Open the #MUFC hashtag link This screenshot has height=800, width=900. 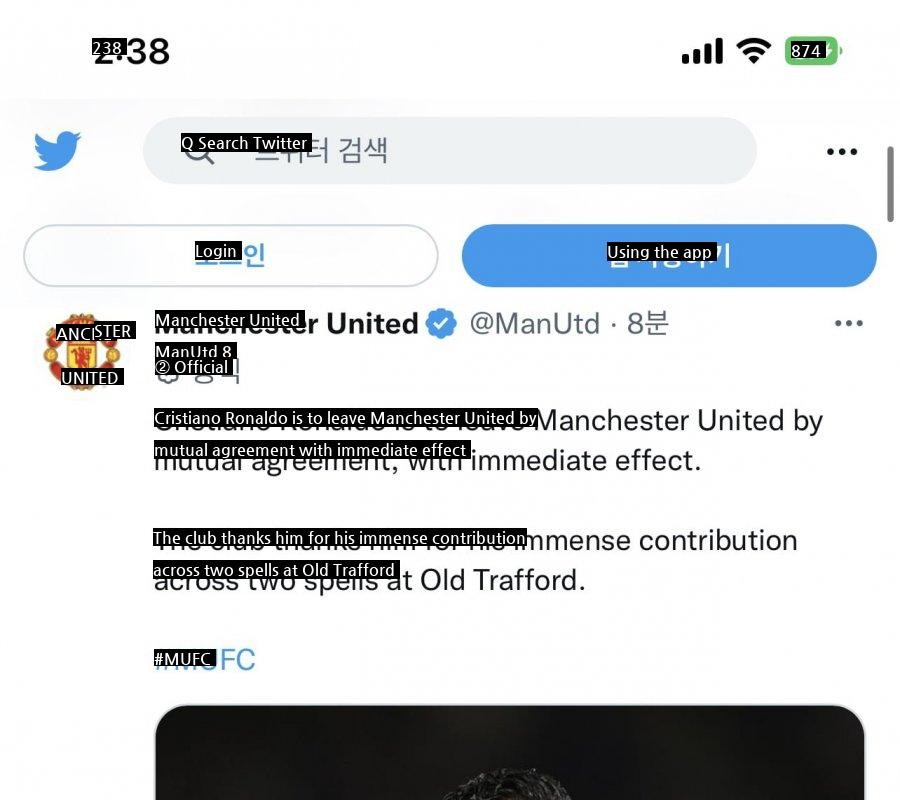click(x=204, y=659)
